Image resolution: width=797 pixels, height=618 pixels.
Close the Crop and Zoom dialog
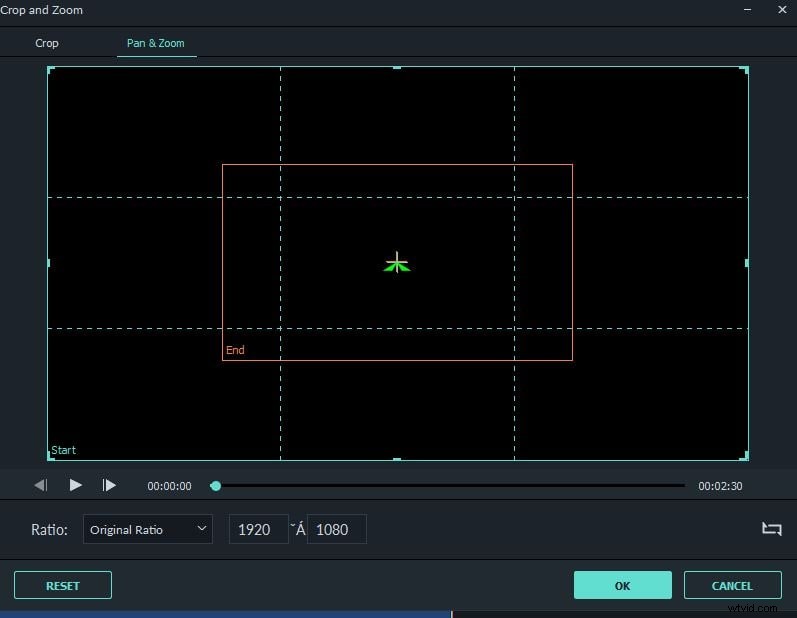782,10
